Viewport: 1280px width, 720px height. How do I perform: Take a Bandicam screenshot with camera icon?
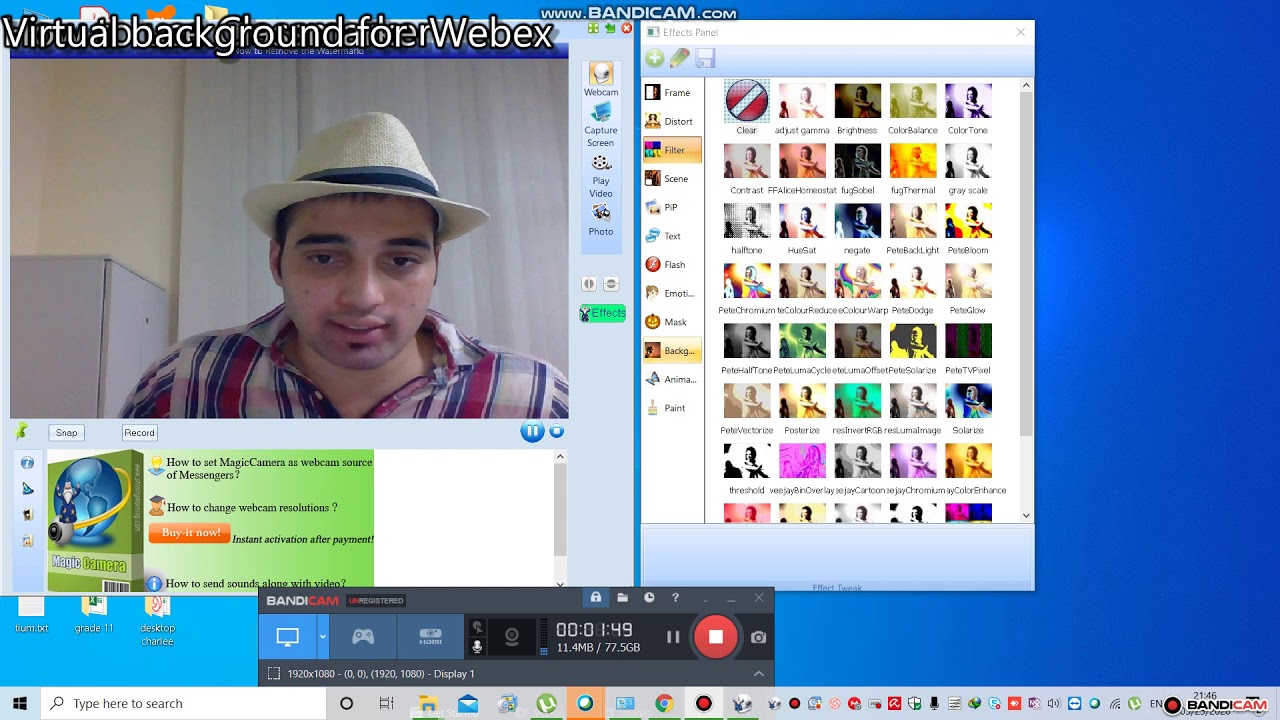tap(759, 637)
